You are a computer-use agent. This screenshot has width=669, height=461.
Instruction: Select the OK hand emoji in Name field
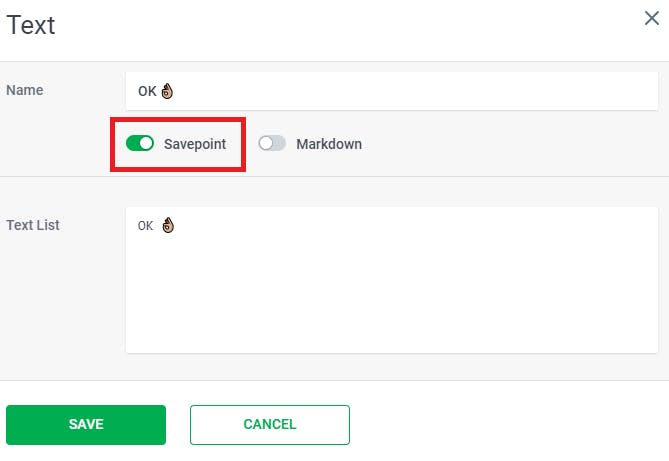167,91
